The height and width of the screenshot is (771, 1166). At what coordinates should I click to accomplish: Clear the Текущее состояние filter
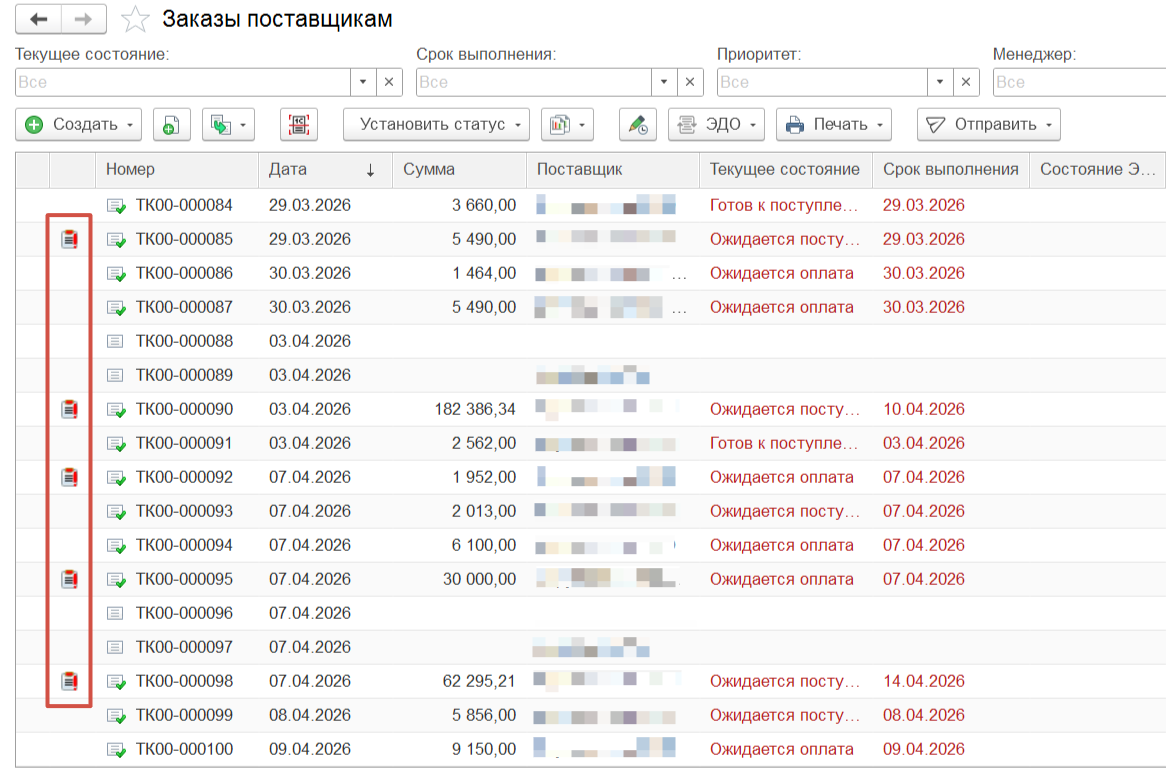(x=389, y=82)
